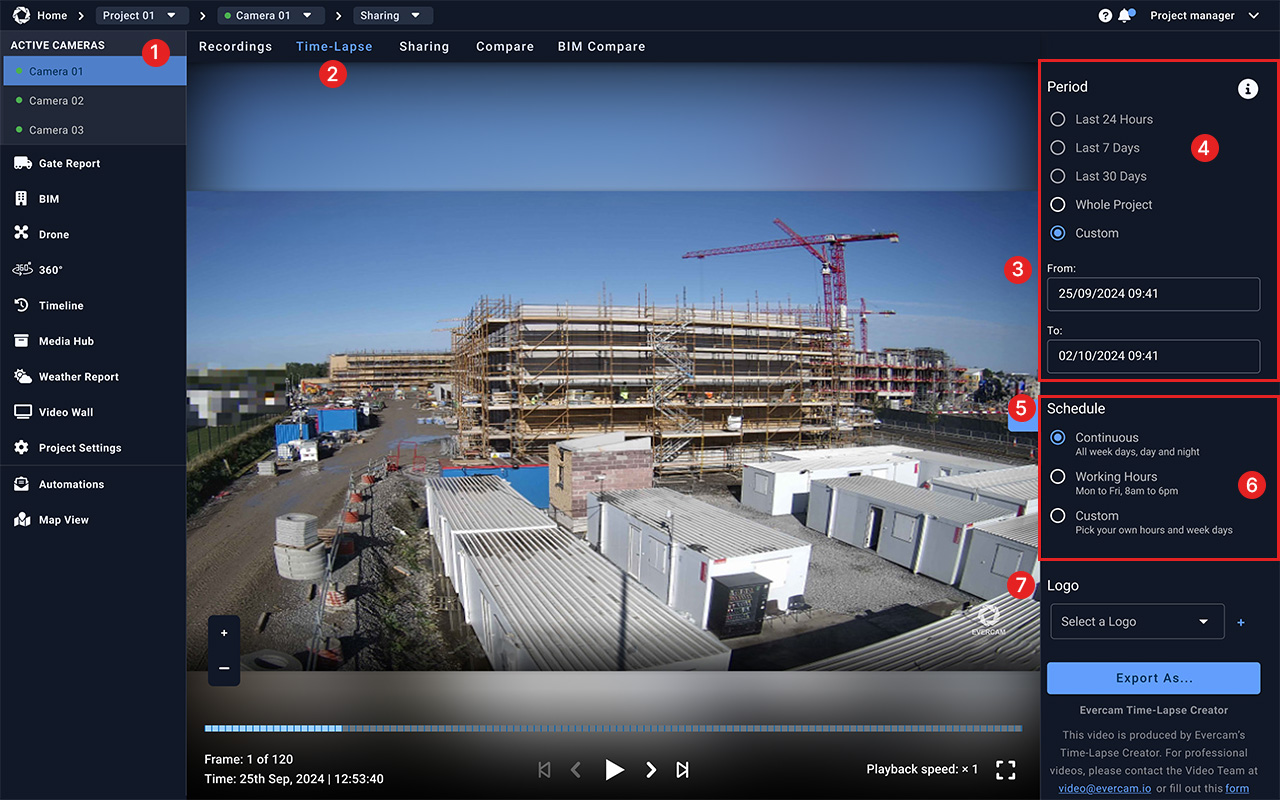View the Period info tooltip icon

pos(1247,88)
